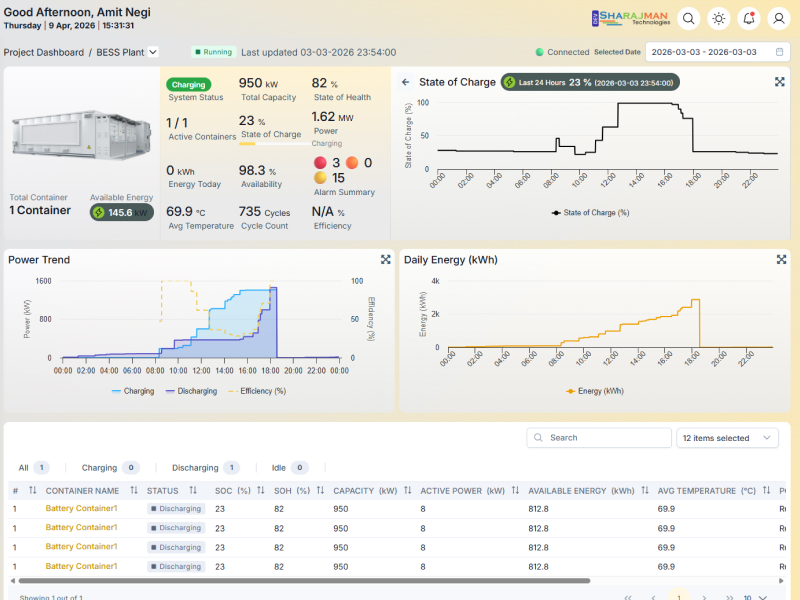Open the notifications bell icon
The image size is (800, 600).
pos(748,18)
